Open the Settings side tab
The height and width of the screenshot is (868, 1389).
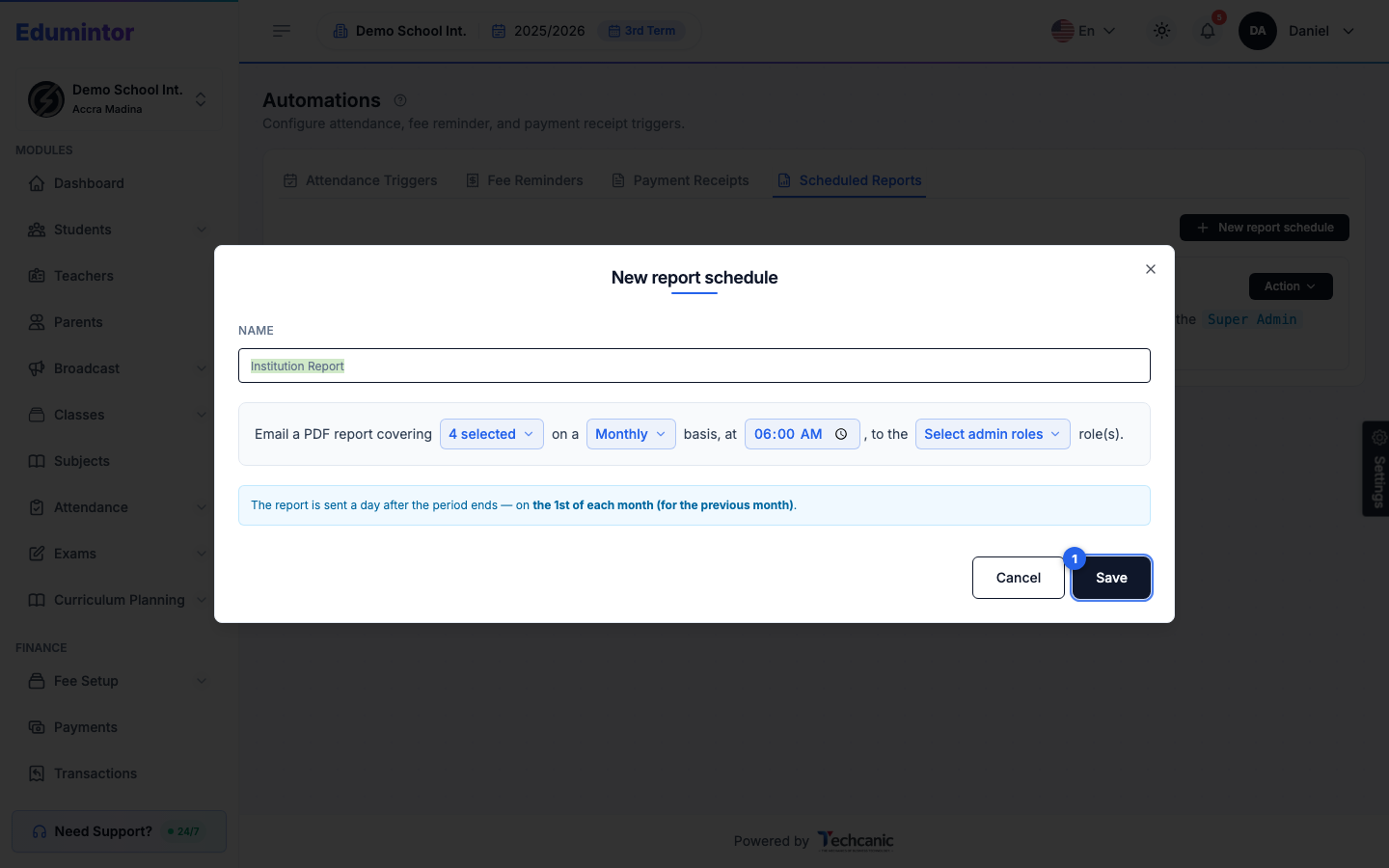(x=1376, y=469)
